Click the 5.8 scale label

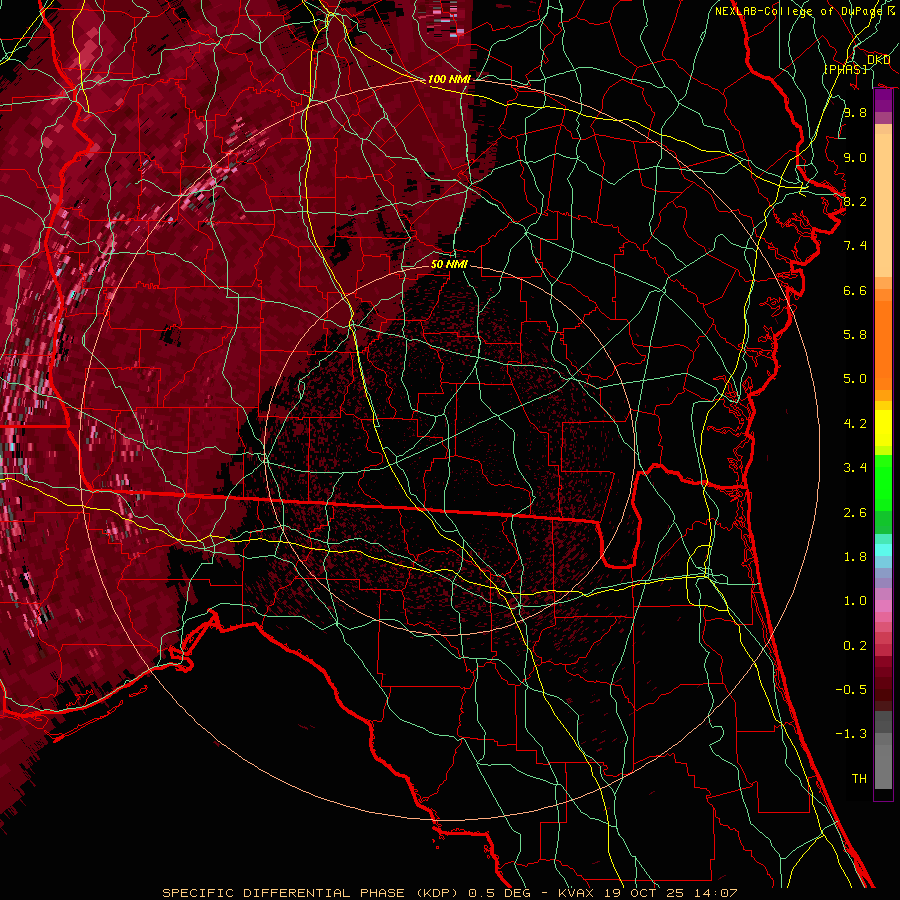855,335
